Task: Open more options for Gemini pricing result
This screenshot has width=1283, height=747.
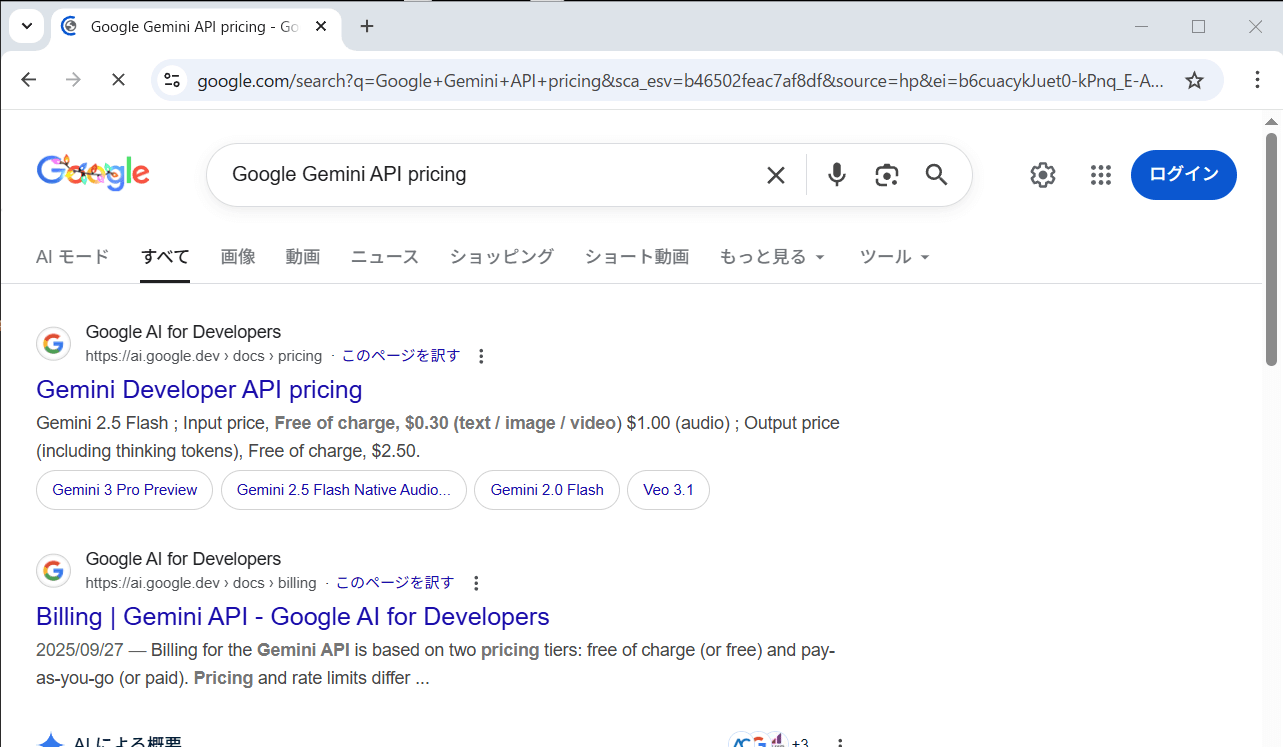Action: (x=481, y=356)
